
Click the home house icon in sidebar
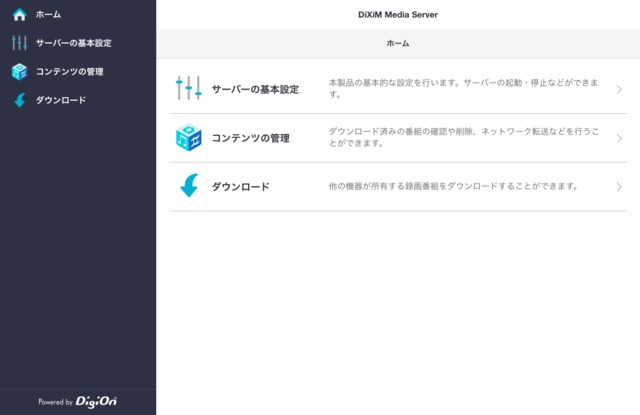tap(19, 15)
